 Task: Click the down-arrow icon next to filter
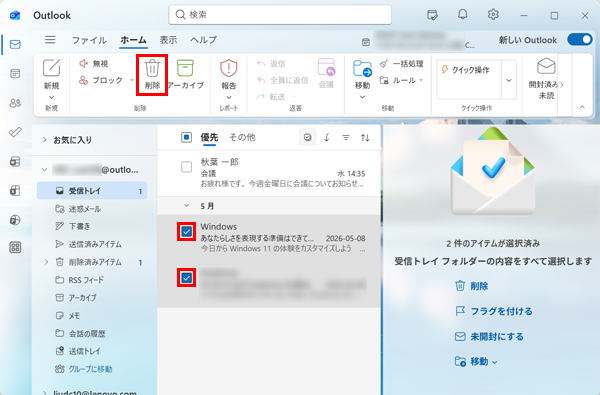pyautogui.click(x=327, y=137)
